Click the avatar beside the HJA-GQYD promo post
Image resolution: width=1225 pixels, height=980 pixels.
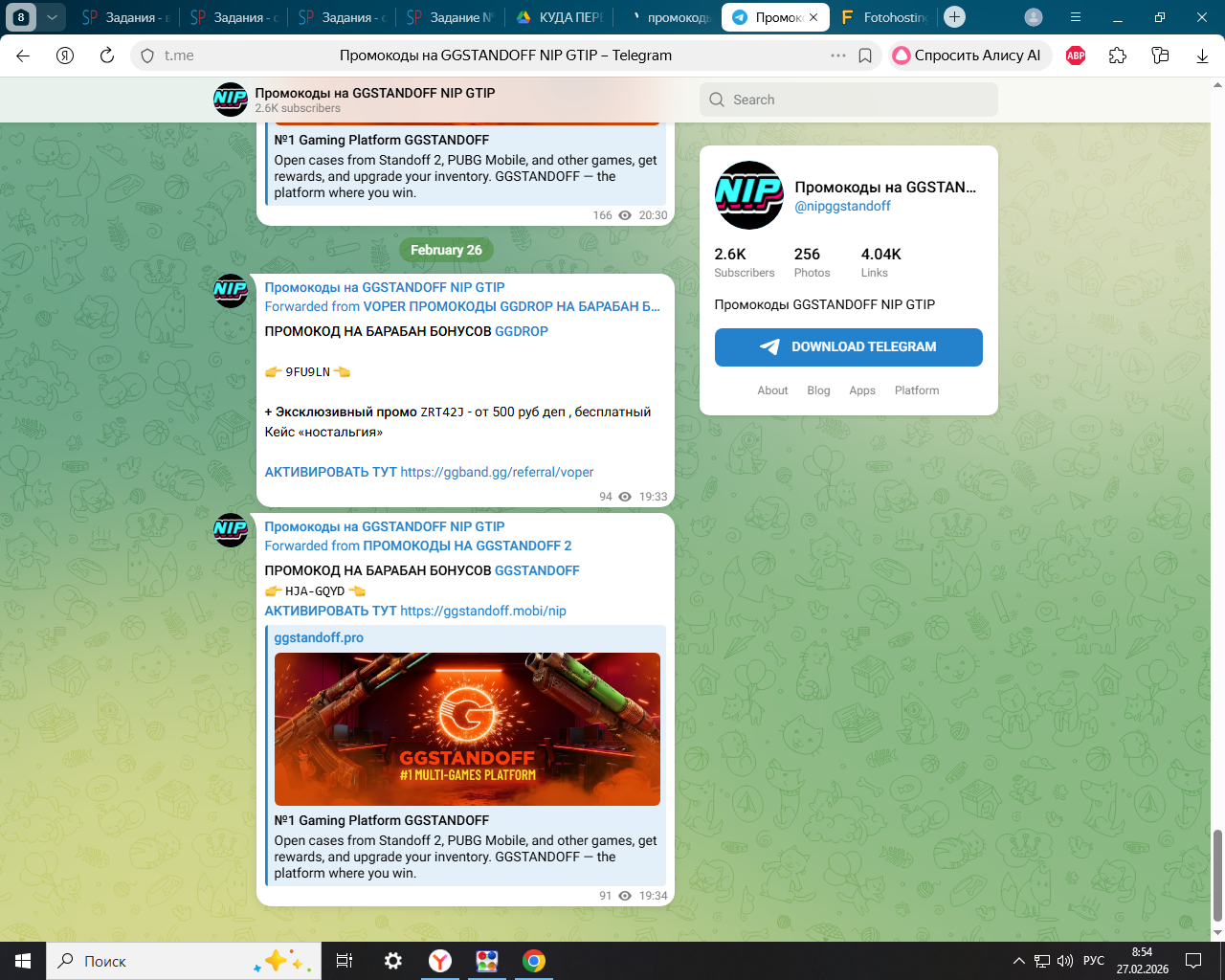pos(231,530)
